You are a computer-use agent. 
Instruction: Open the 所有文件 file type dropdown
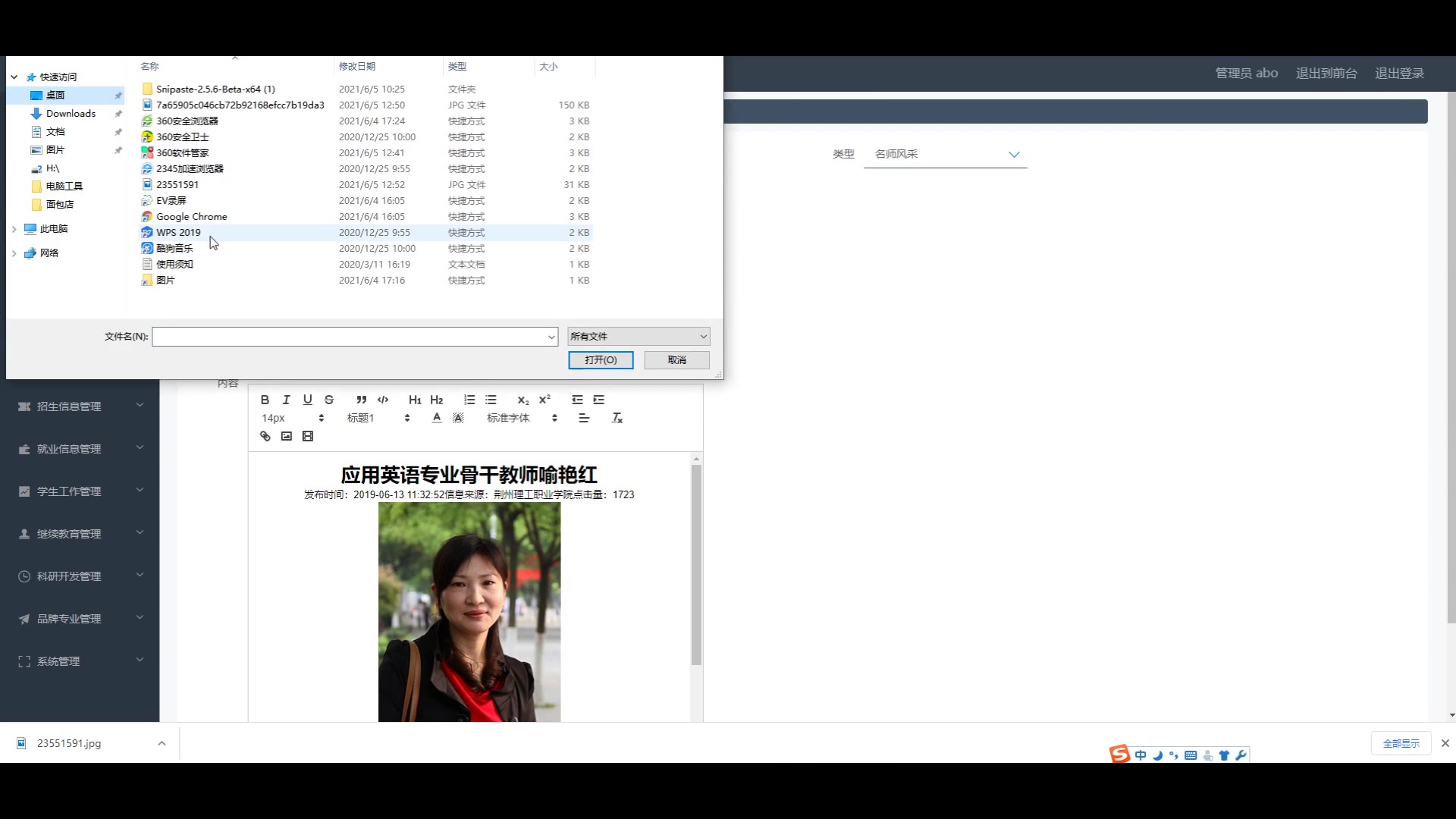pyautogui.click(x=638, y=336)
